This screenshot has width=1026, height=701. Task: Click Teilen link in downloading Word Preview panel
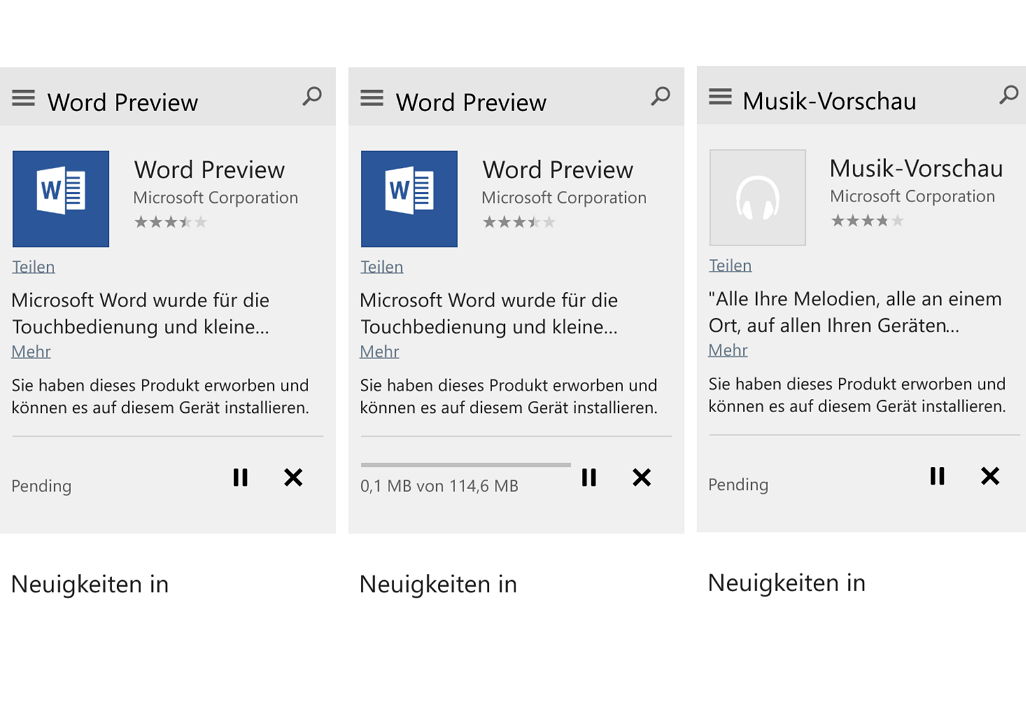pyautogui.click(x=381, y=267)
